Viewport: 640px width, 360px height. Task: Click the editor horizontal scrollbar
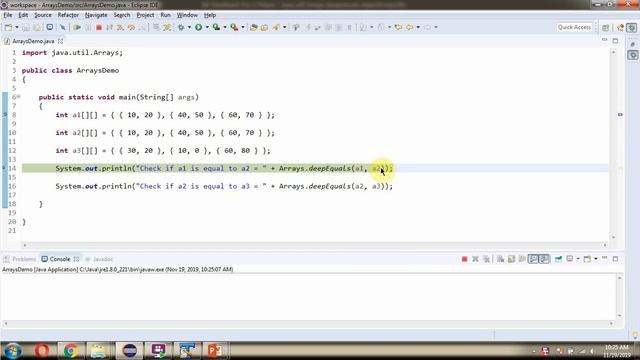(315, 245)
